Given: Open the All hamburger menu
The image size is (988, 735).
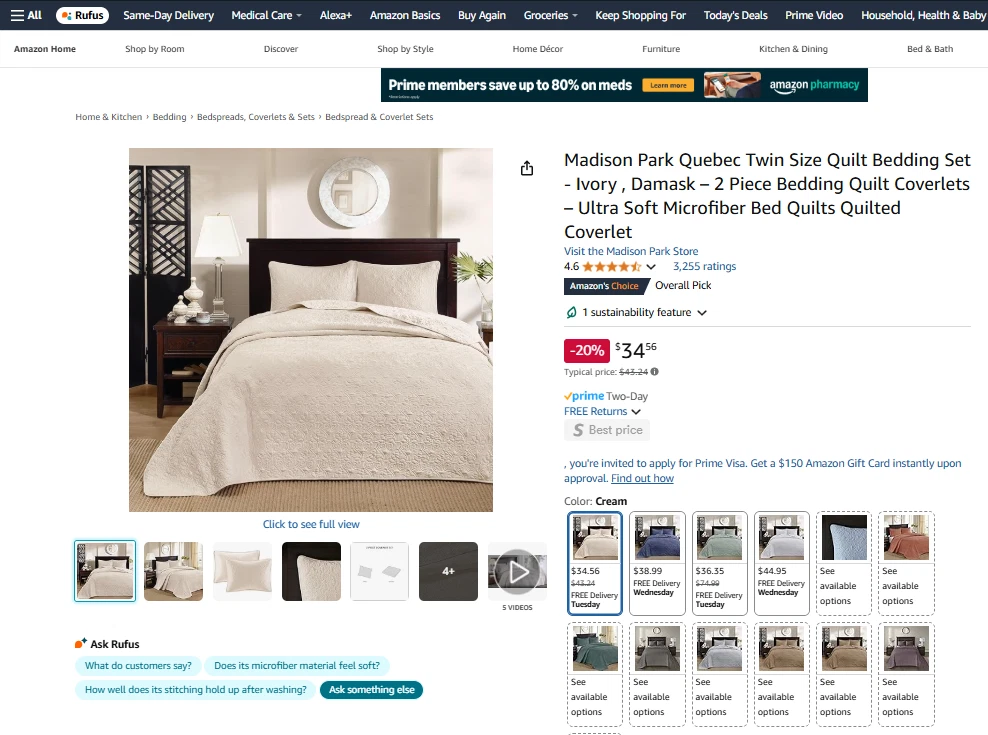Looking at the screenshot, I should pos(26,15).
